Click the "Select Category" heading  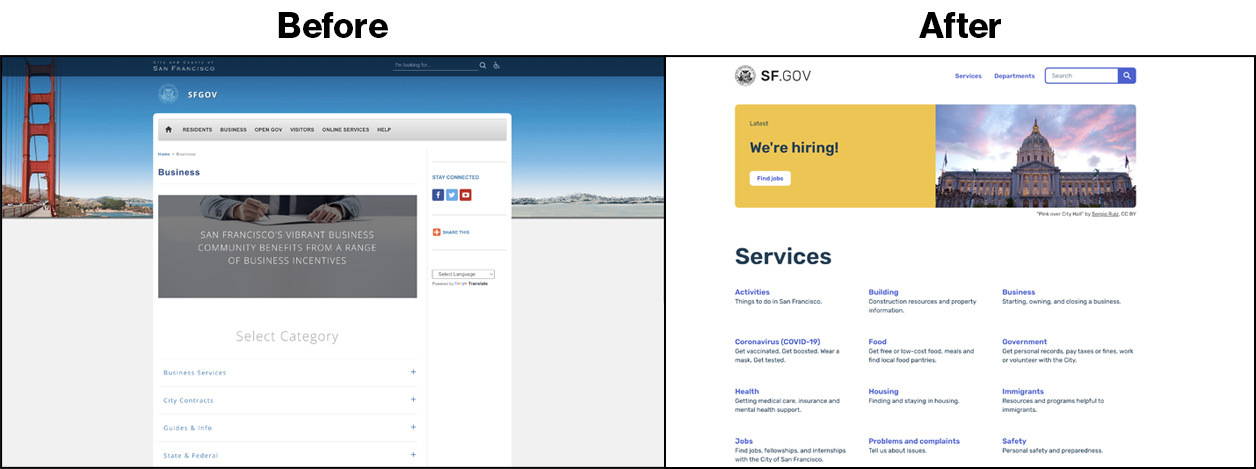click(287, 336)
